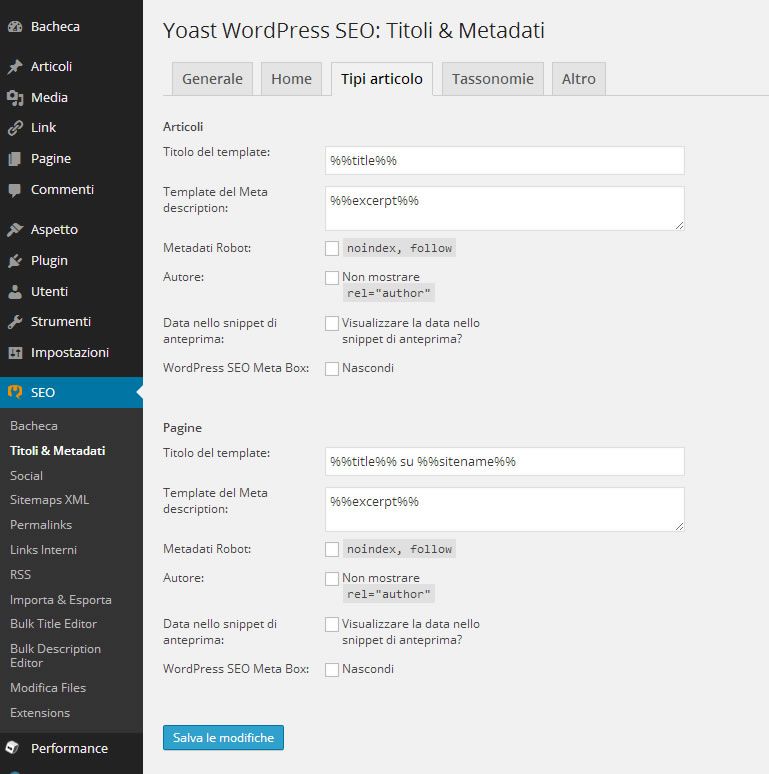Open Permalinks submenu

point(41,525)
